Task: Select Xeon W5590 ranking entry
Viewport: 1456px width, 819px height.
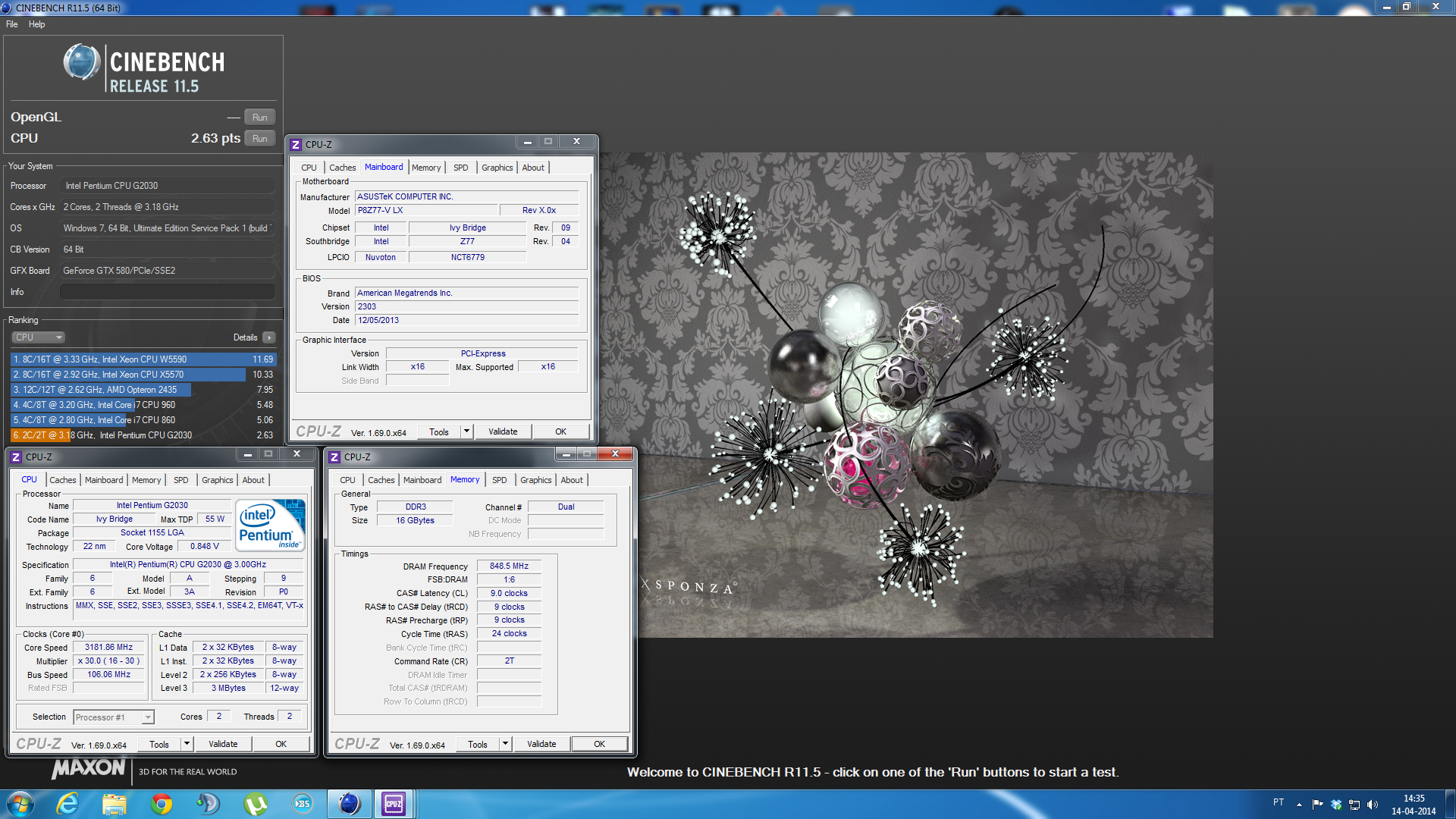Action: (143, 359)
